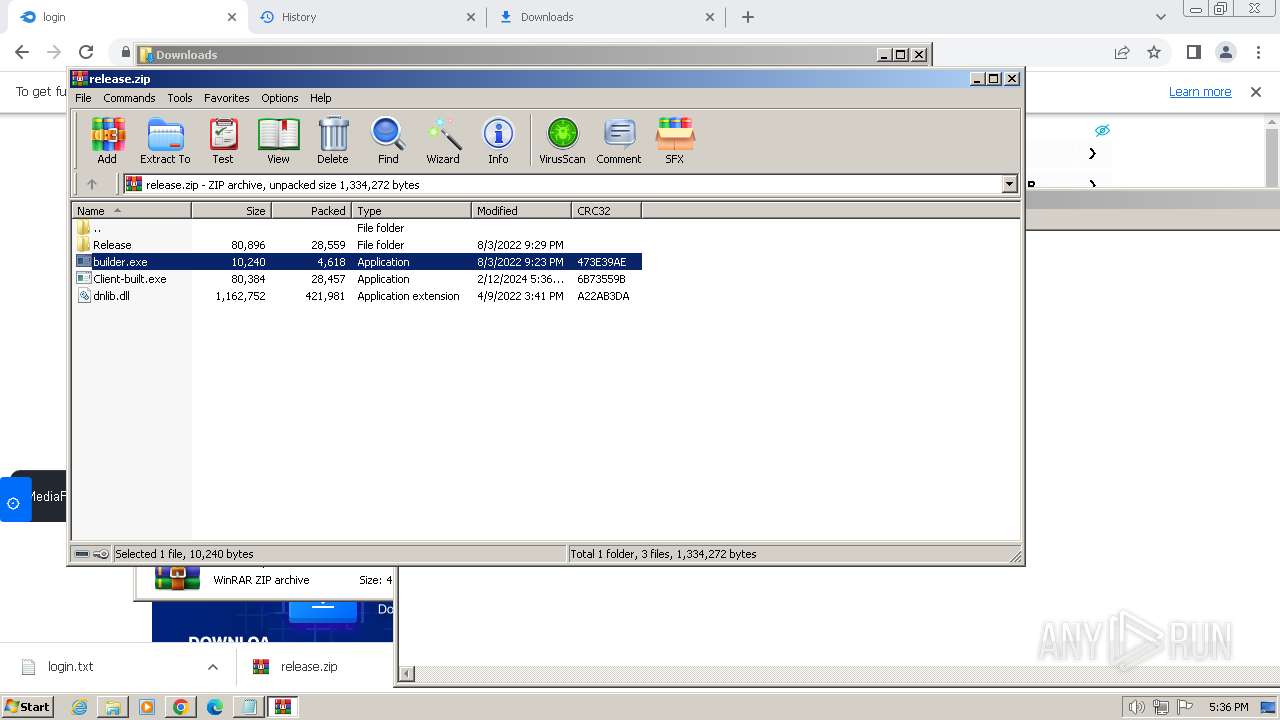Click the 421,981 packed size cell
The height and width of the screenshot is (720, 1280).
325,296
